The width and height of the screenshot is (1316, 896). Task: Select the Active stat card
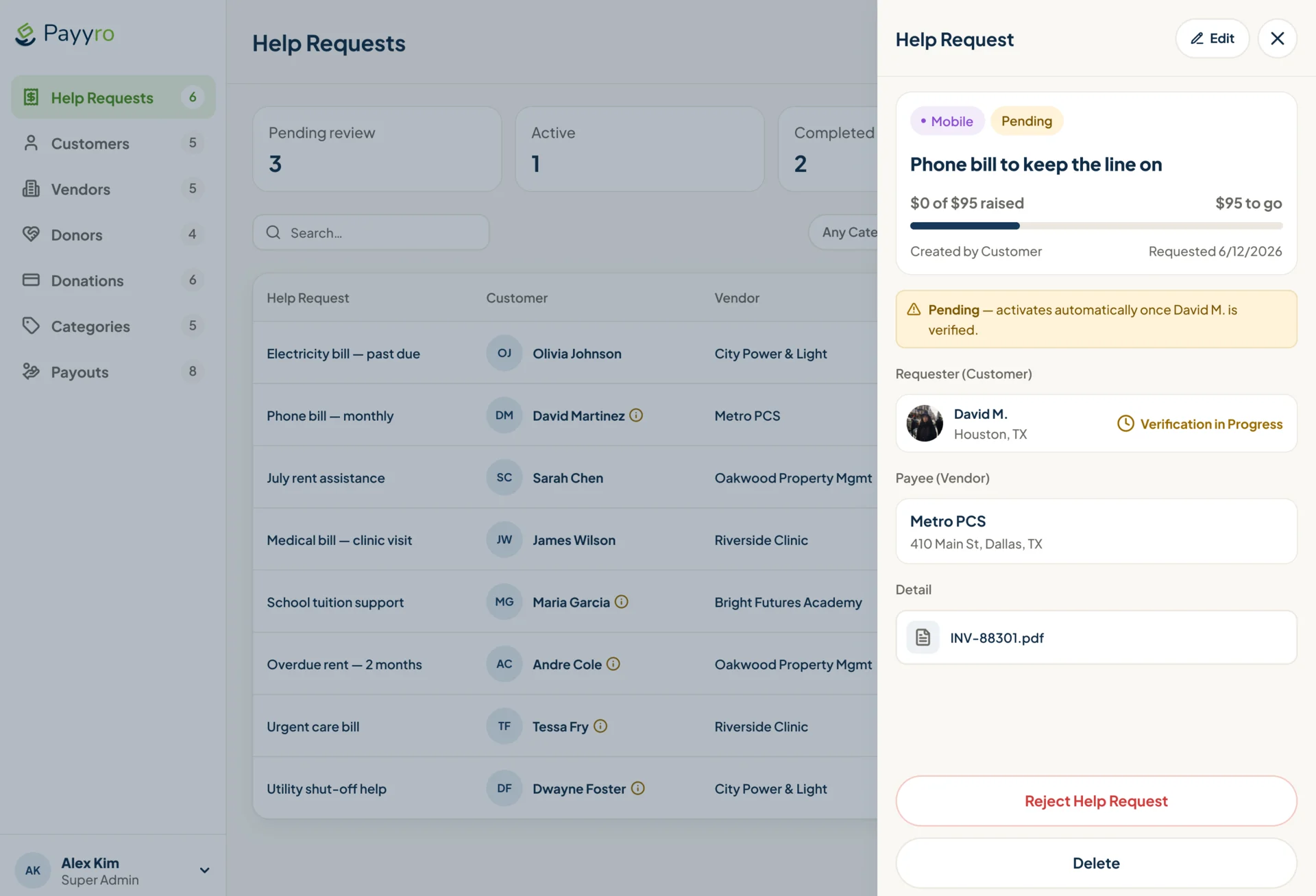tap(639, 149)
